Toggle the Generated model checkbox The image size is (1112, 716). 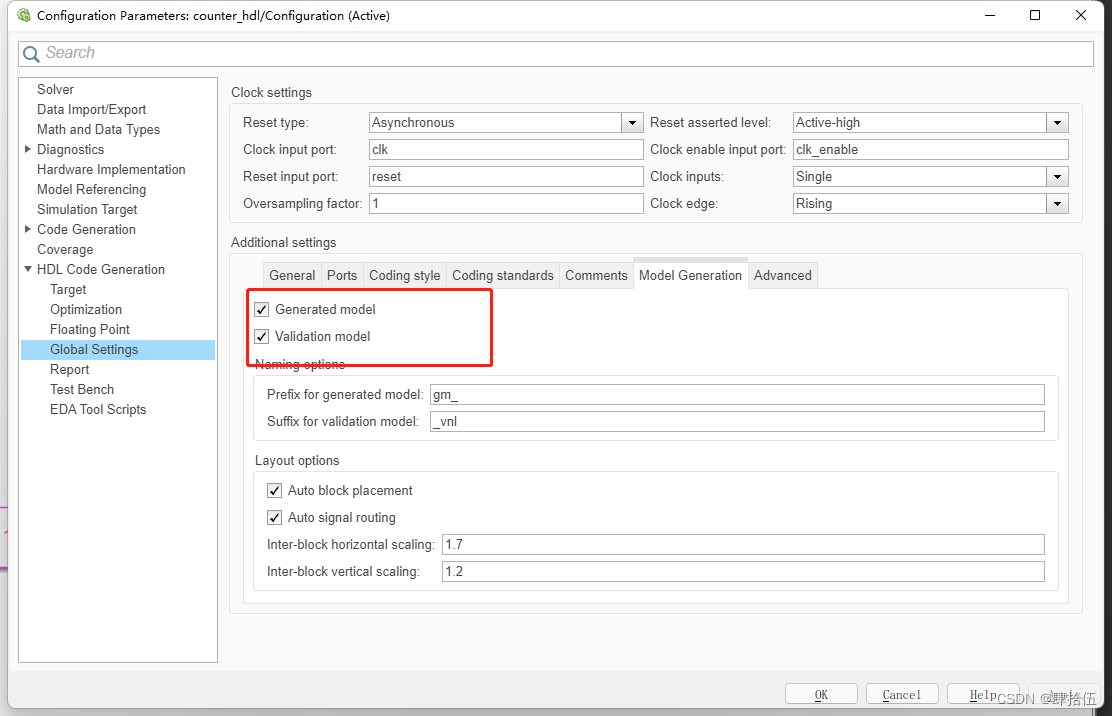(x=262, y=309)
